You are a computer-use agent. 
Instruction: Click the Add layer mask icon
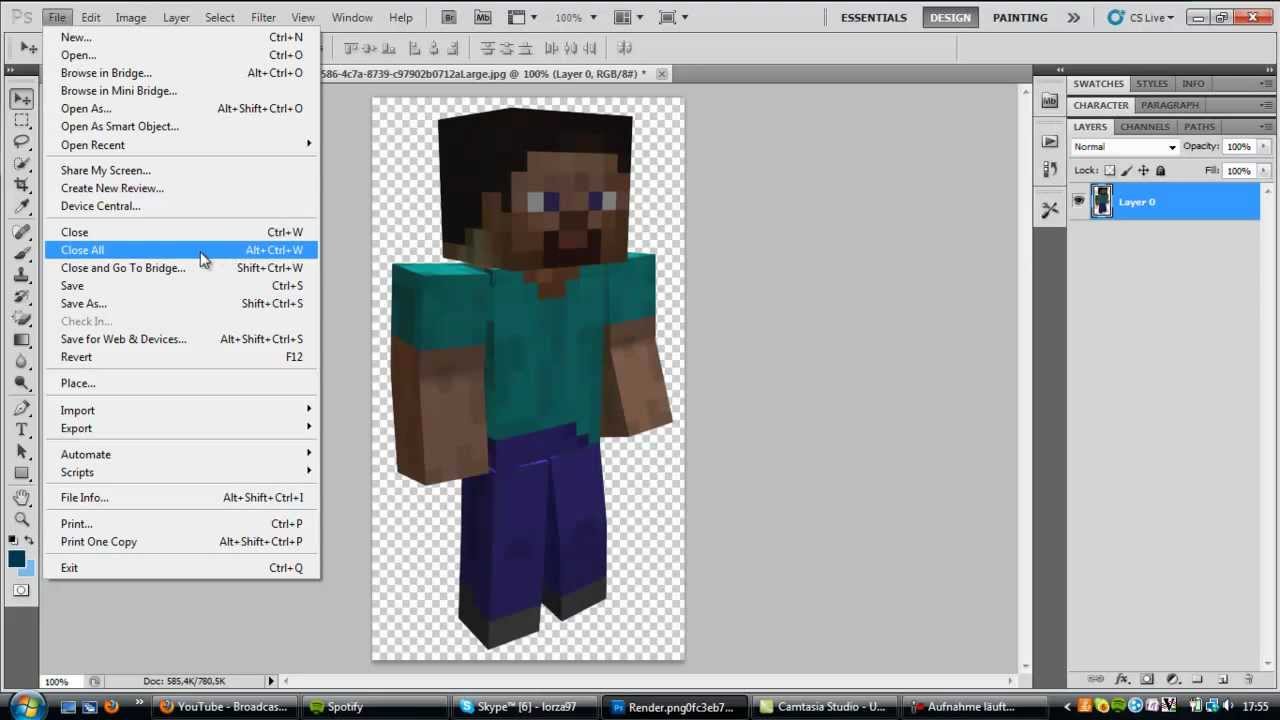(1147, 679)
